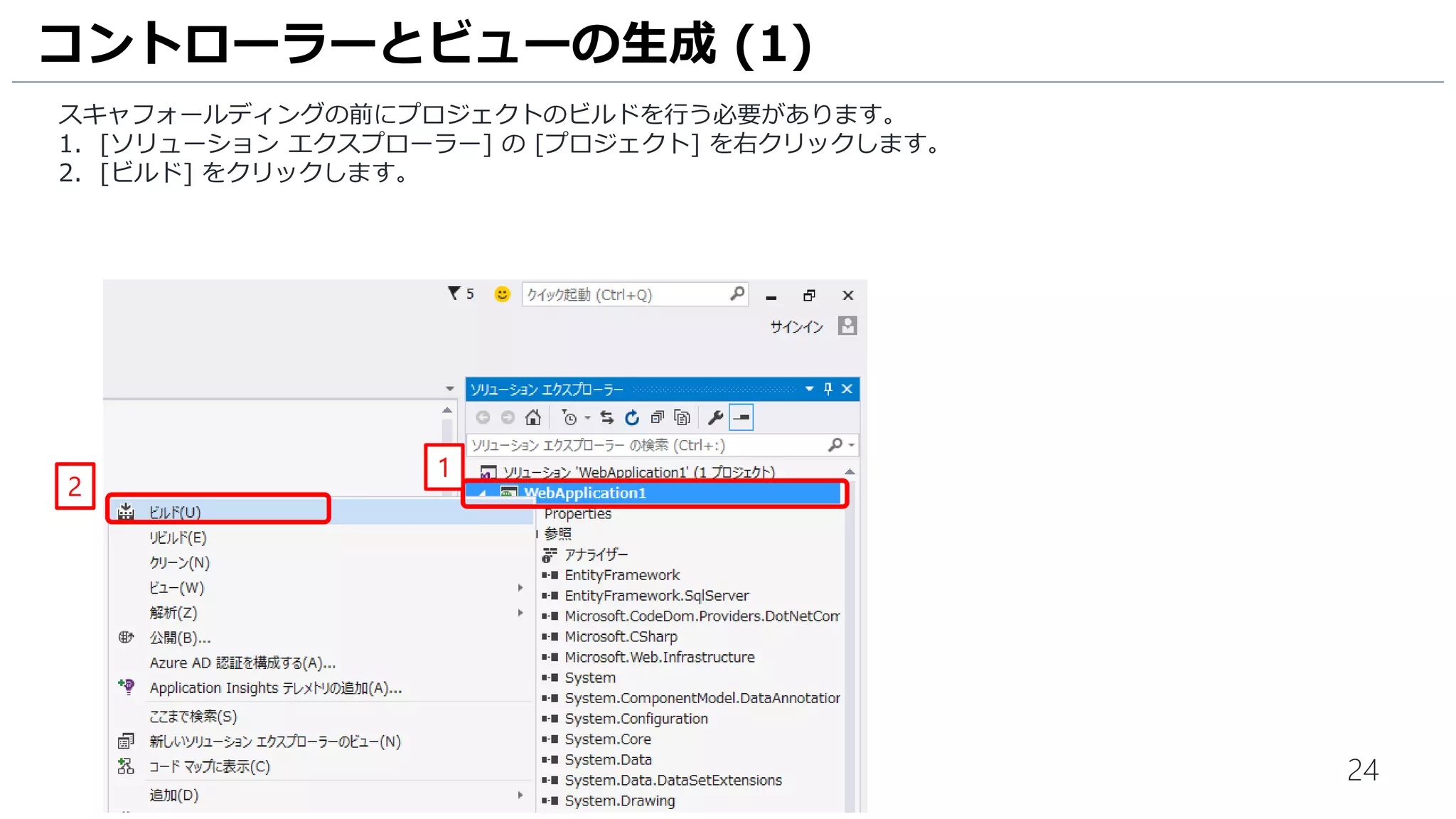Click the Pending Changes Filter clock icon
The image size is (1456, 819).
coord(569,417)
